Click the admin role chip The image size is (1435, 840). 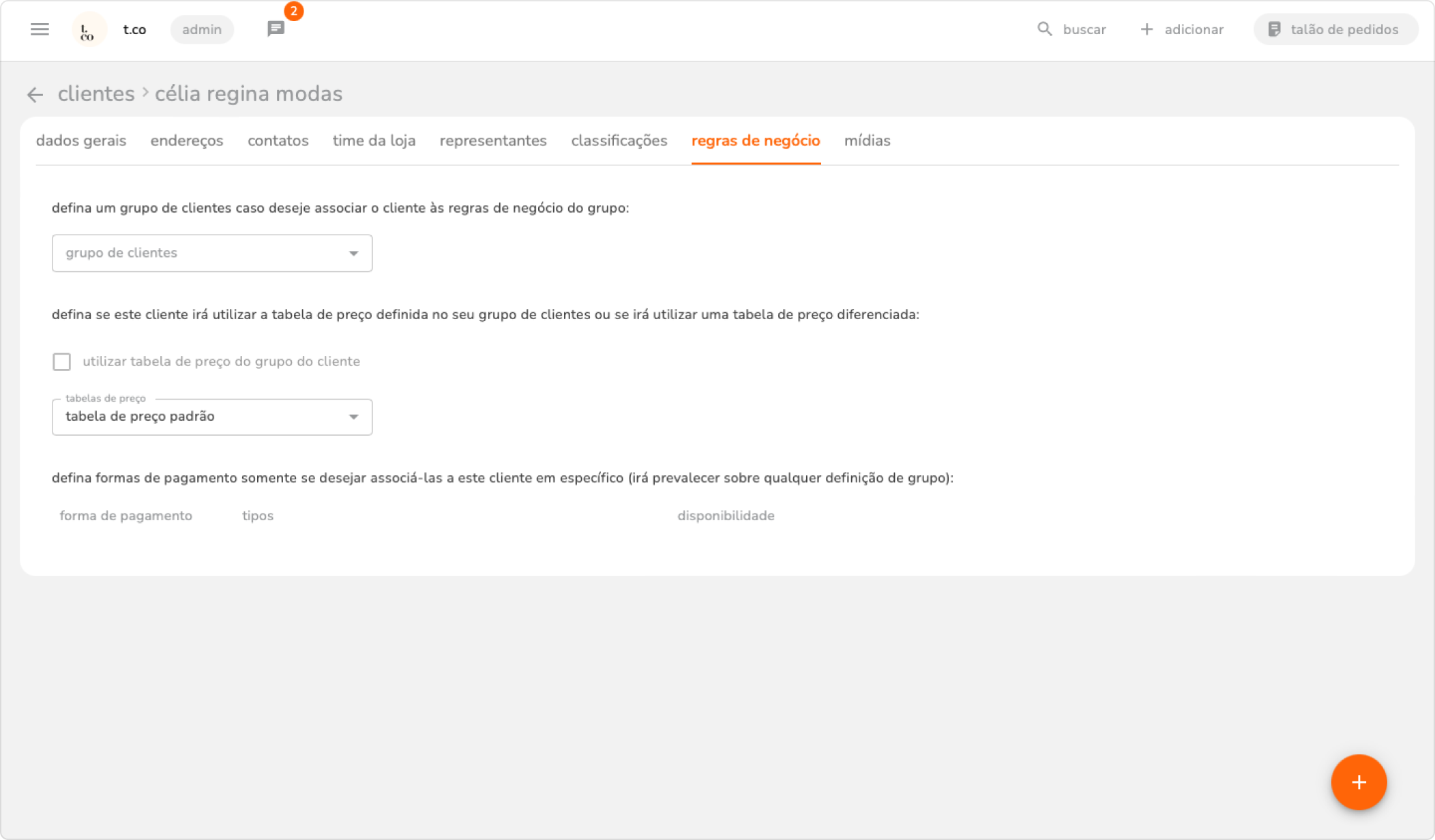202,29
